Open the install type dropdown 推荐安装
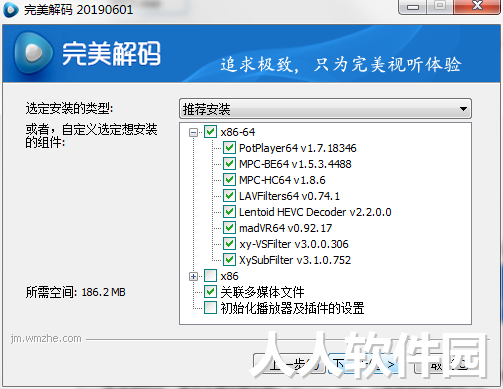 click(x=325, y=109)
